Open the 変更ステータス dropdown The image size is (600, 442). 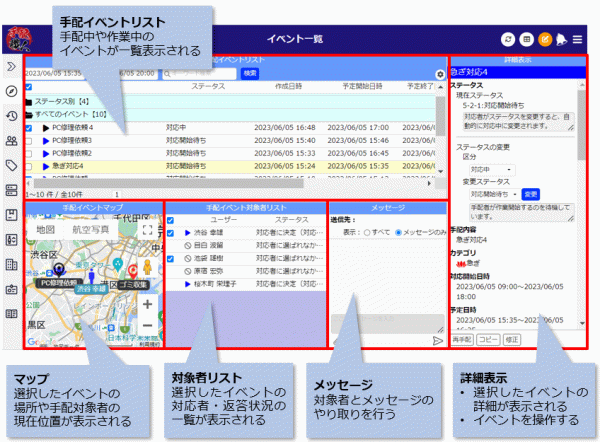pyautogui.click(x=494, y=193)
